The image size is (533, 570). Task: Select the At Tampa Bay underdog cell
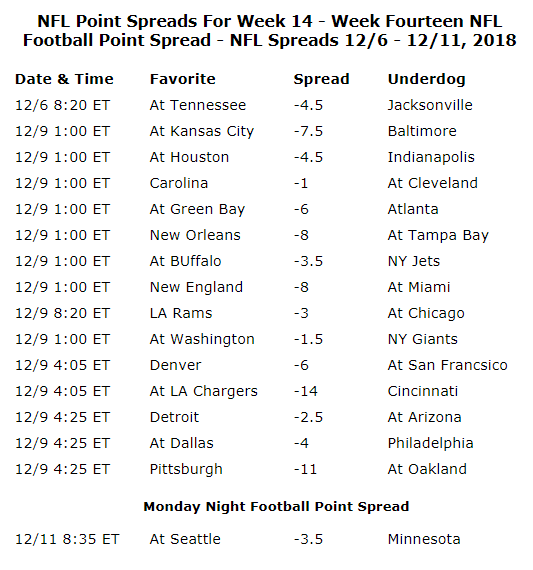[x=438, y=235]
